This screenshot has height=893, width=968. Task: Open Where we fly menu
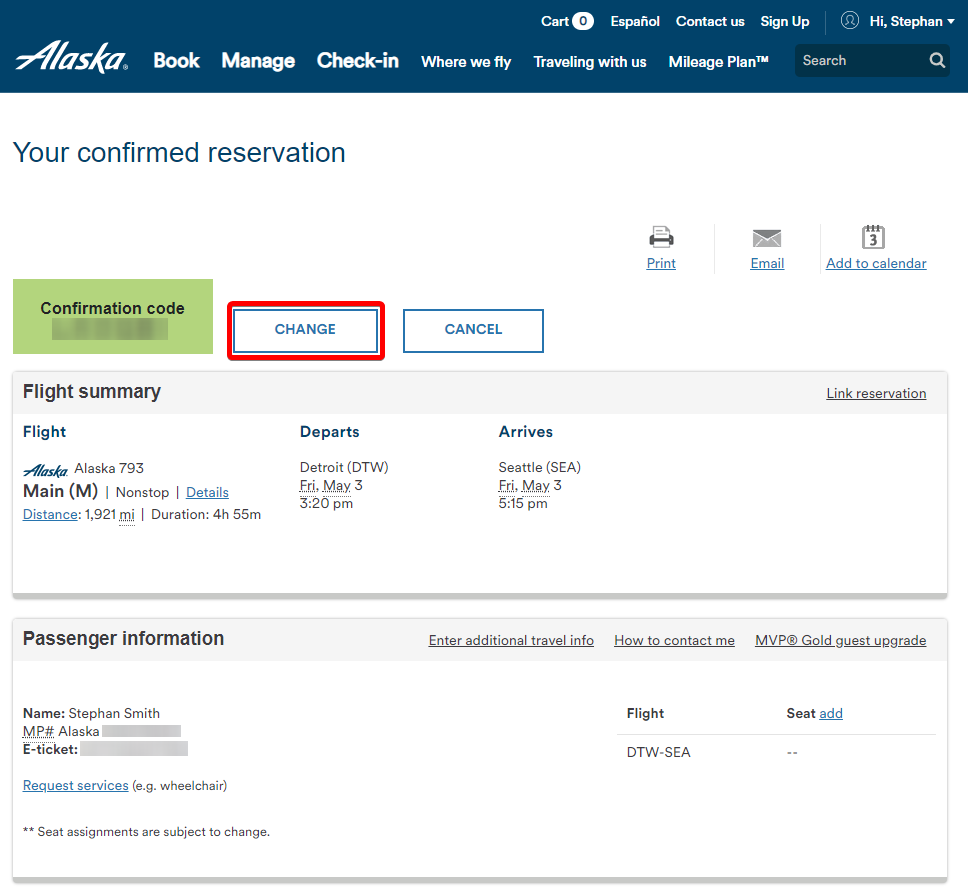(466, 62)
